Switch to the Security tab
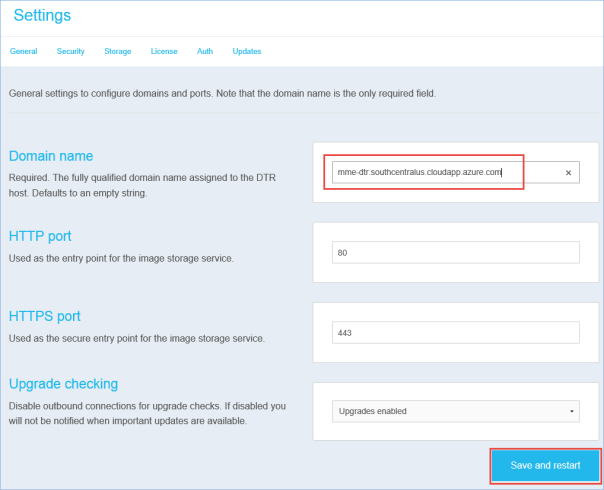Screen dimensions: 604x490 [x=70, y=50]
